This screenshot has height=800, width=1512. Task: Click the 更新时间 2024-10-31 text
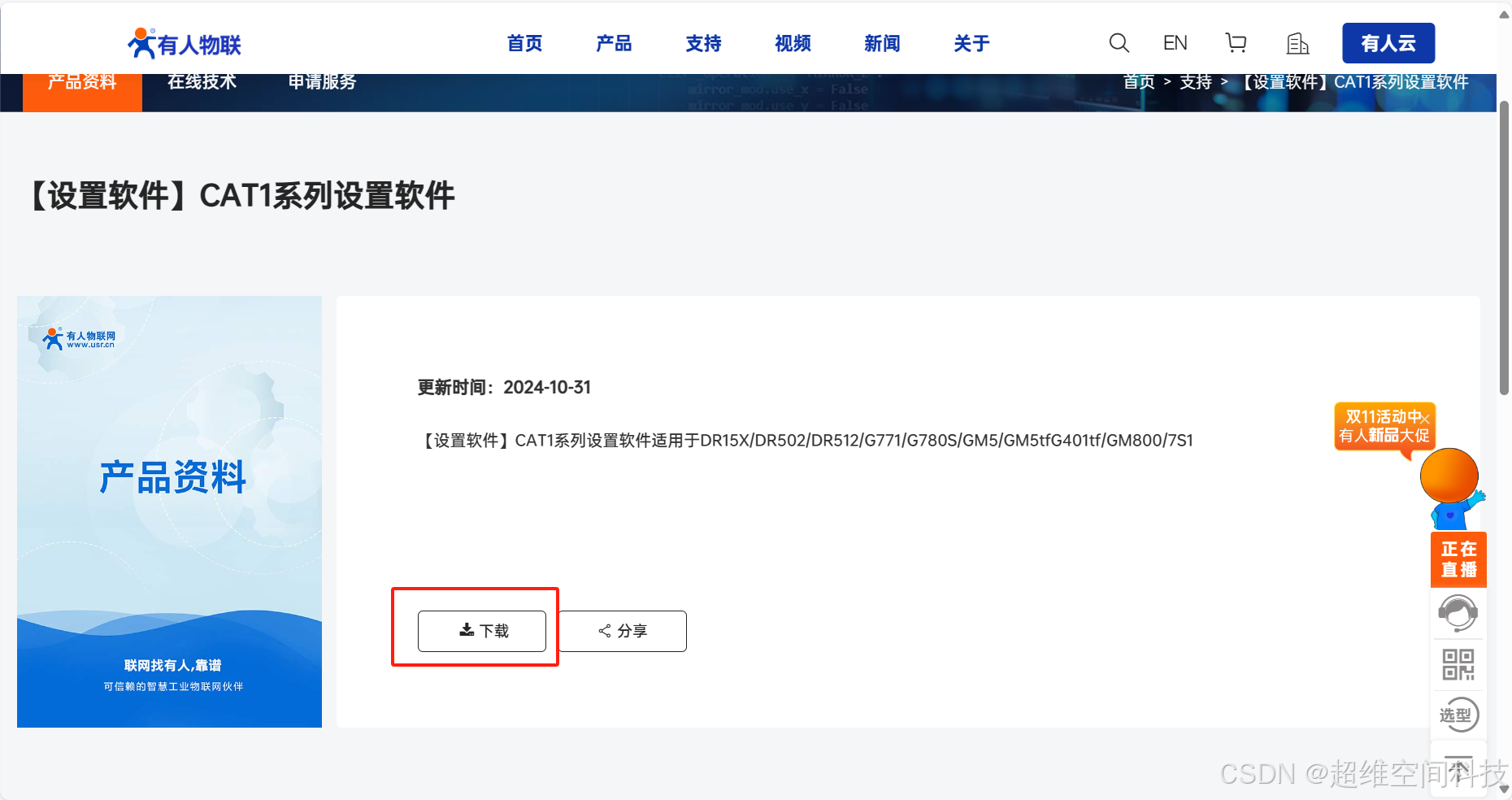coord(504,388)
